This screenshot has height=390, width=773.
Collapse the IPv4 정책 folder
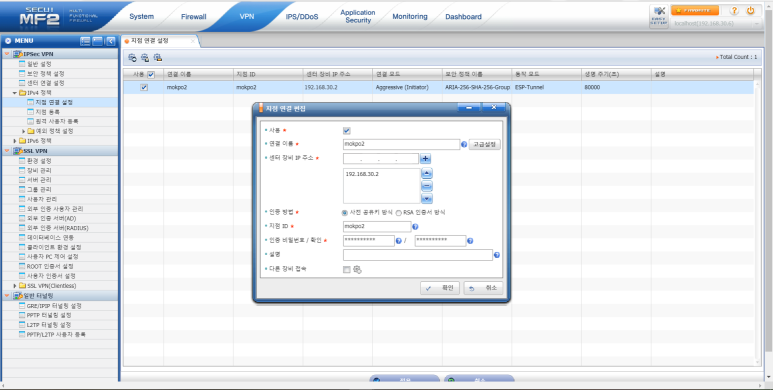15,93
